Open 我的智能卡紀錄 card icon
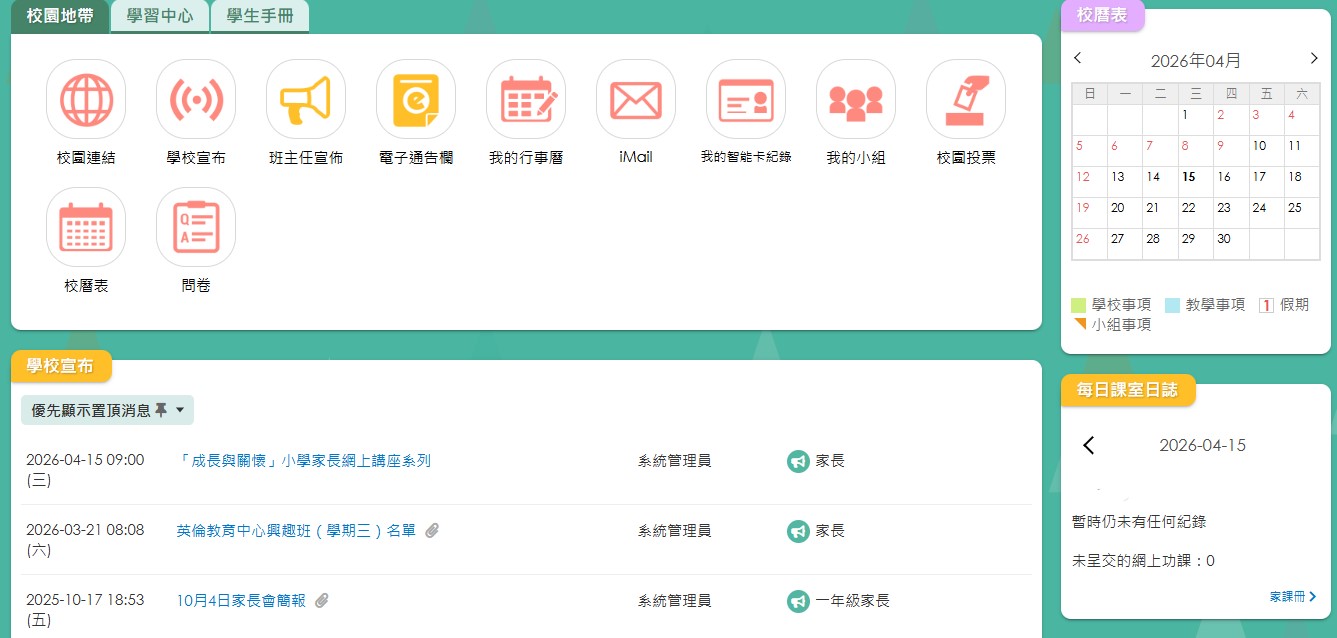Image resolution: width=1337 pixels, height=638 pixels. (746, 100)
